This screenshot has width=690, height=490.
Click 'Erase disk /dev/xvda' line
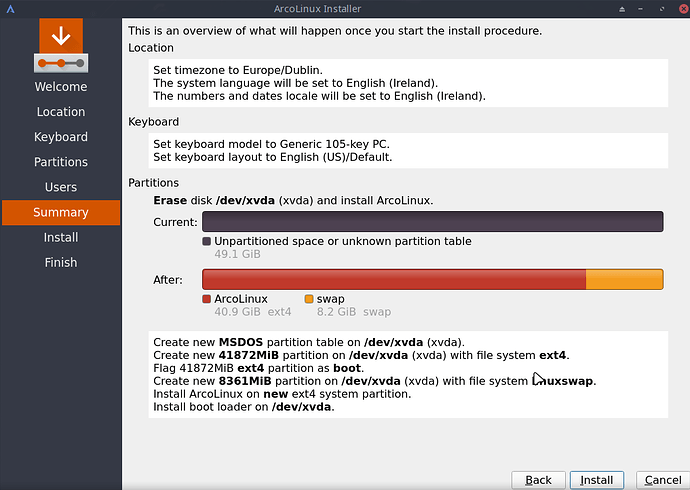pos(293,201)
